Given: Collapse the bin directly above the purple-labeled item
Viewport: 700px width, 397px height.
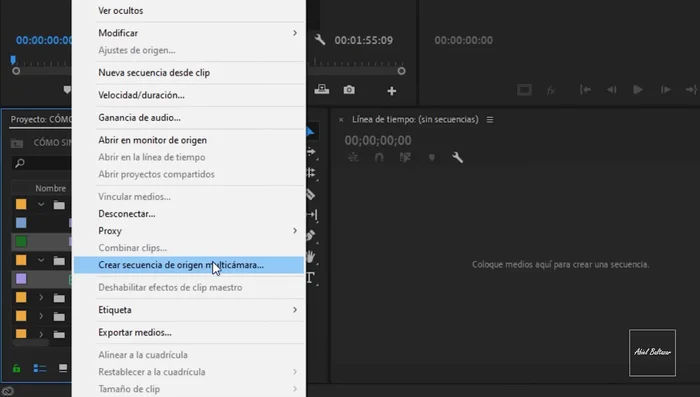Looking at the screenshot, I should (41, 260).
